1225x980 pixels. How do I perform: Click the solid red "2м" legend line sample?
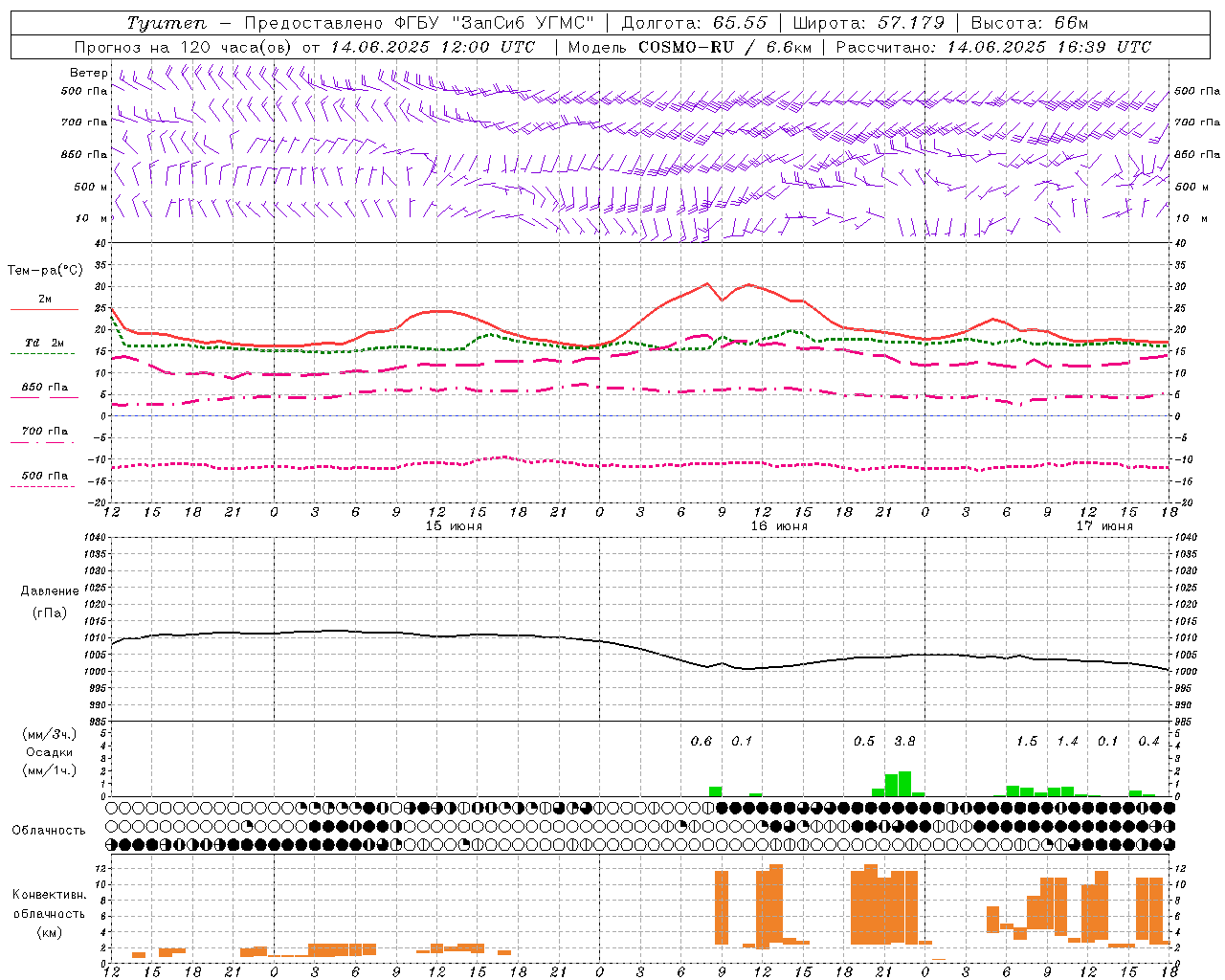tap(44, 309)
